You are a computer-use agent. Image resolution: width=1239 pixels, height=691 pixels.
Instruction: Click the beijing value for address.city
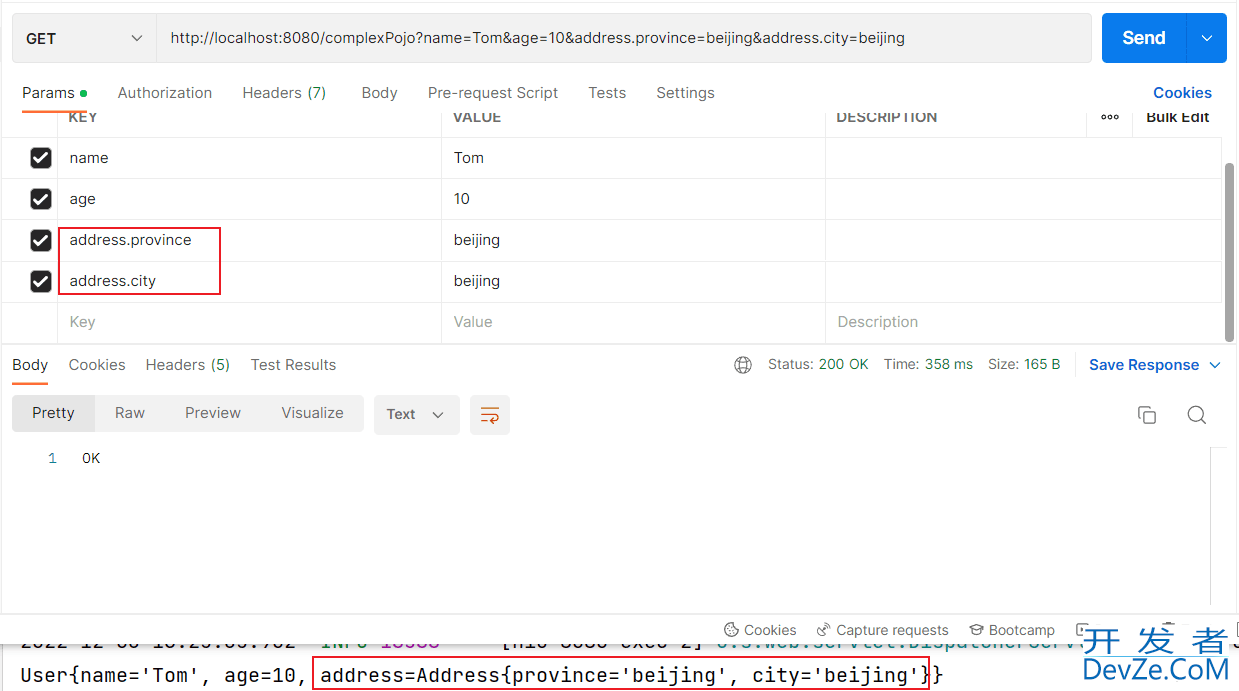pos(633,281)
